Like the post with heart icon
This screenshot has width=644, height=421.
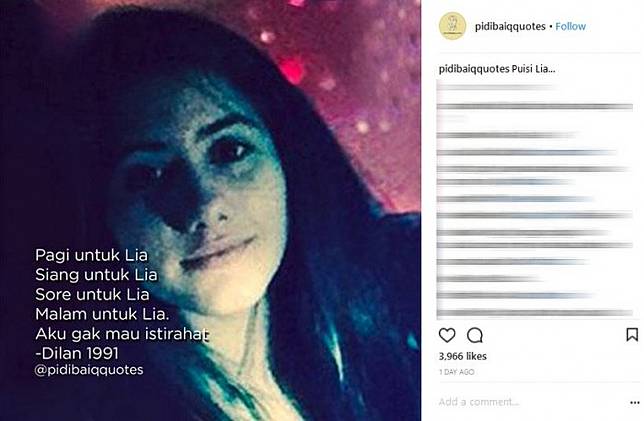[447, 335]
